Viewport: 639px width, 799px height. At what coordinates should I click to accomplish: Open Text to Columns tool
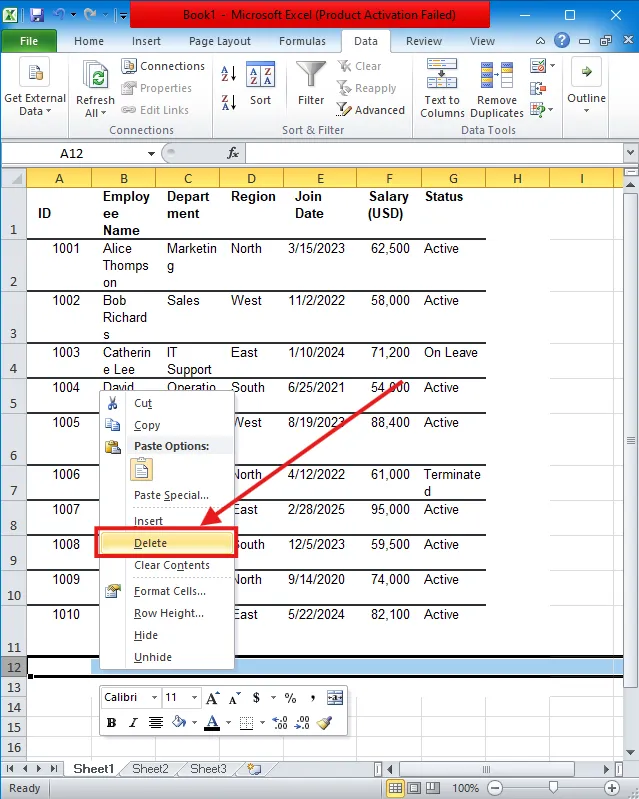[x=442, y=88]
